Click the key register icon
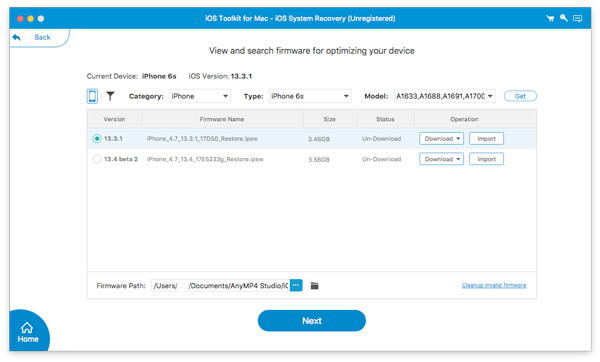 click(564, 18)
